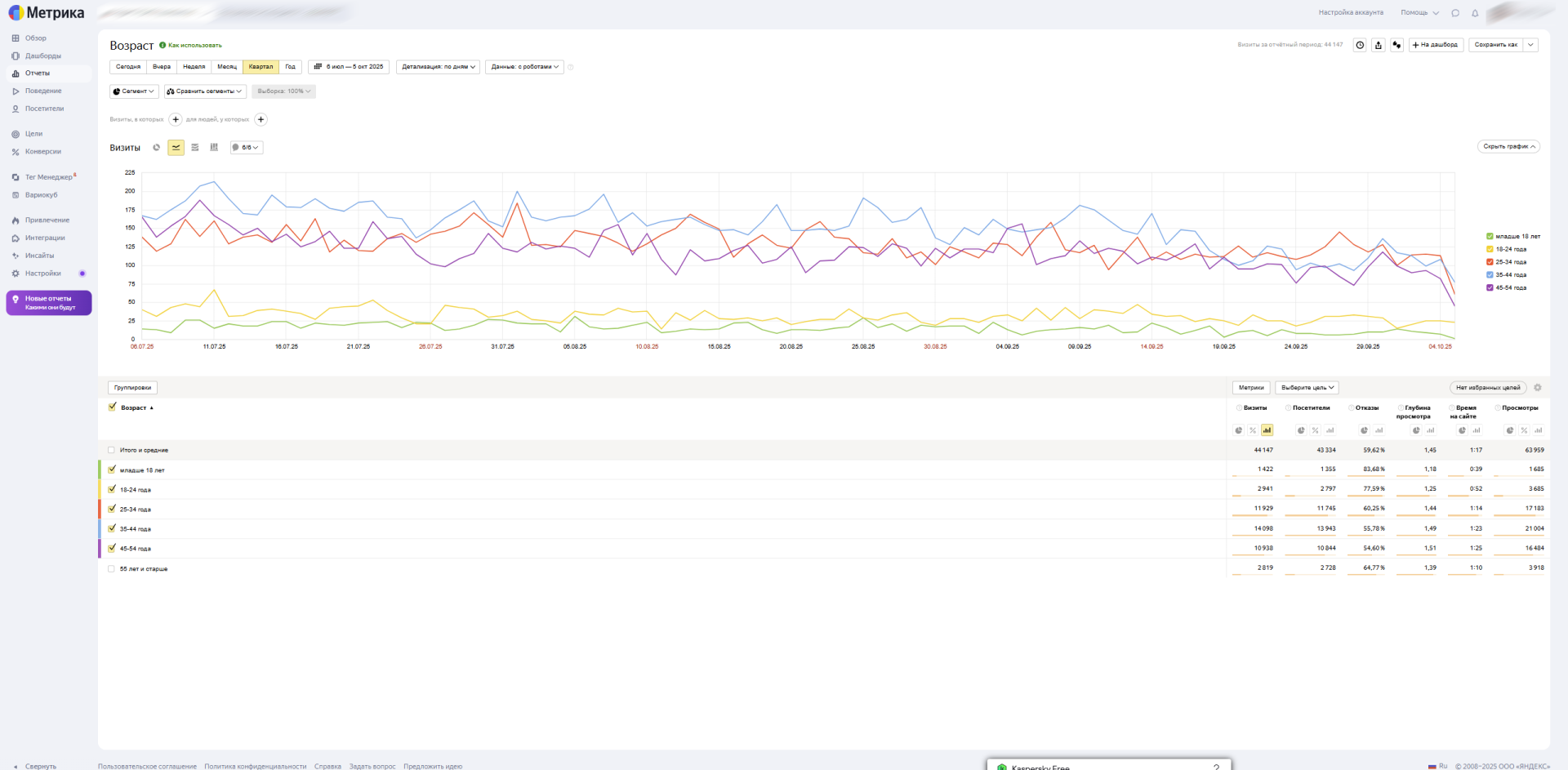Switch chart to column bars view
The width and height of the screenshot is (1568, 770).
pos(214,148)
